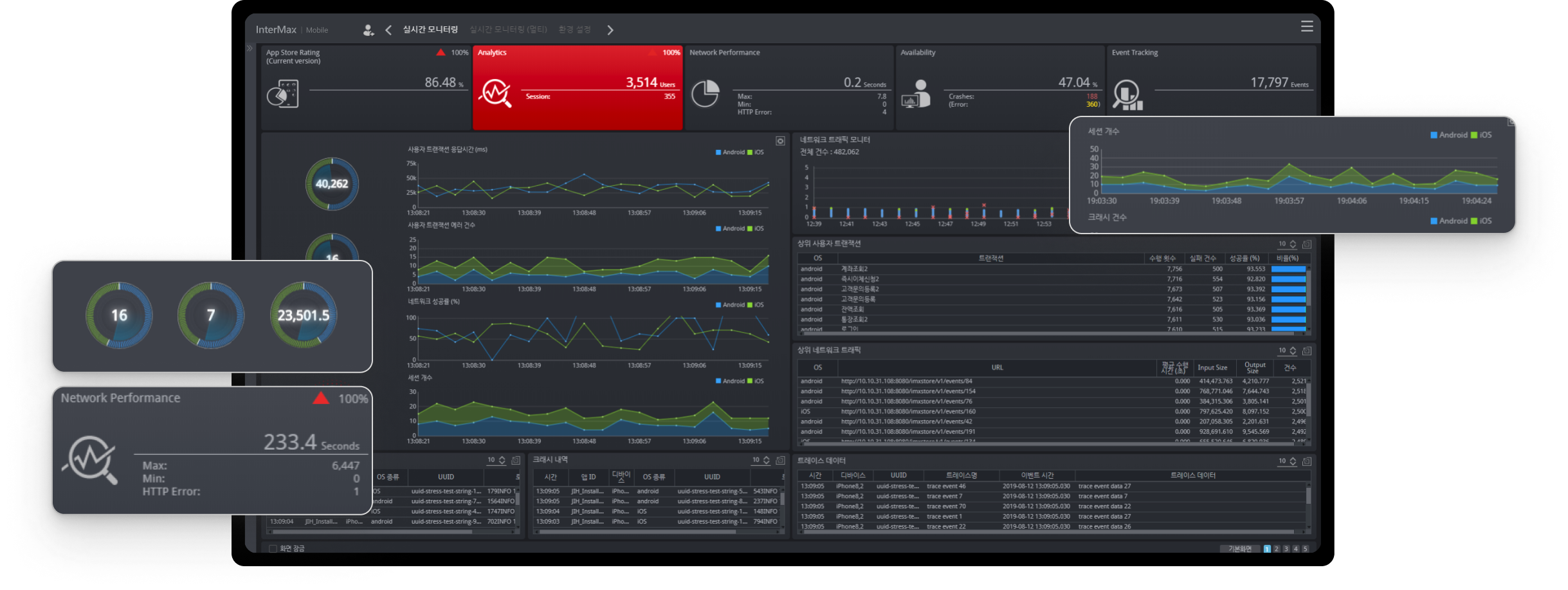Click the settings icon at the chart panel corner
Screen dimensions: 1568x590
coord(780,141)
